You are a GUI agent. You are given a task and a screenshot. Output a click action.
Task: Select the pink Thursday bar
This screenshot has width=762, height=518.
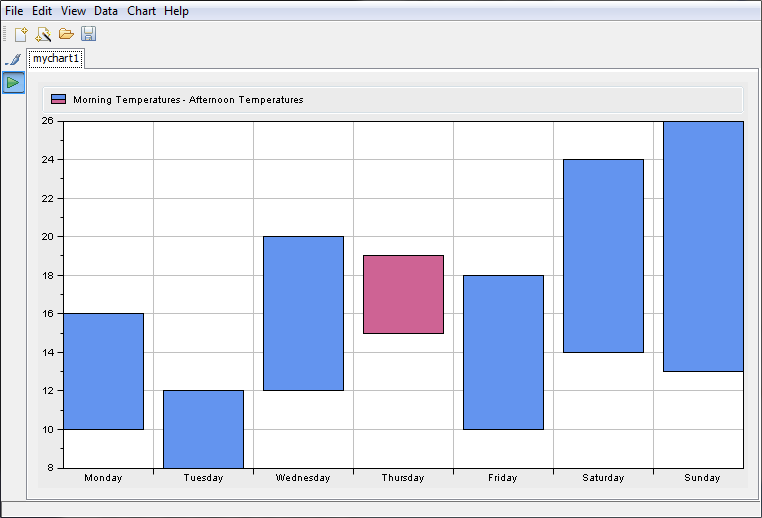pos(403,294)
